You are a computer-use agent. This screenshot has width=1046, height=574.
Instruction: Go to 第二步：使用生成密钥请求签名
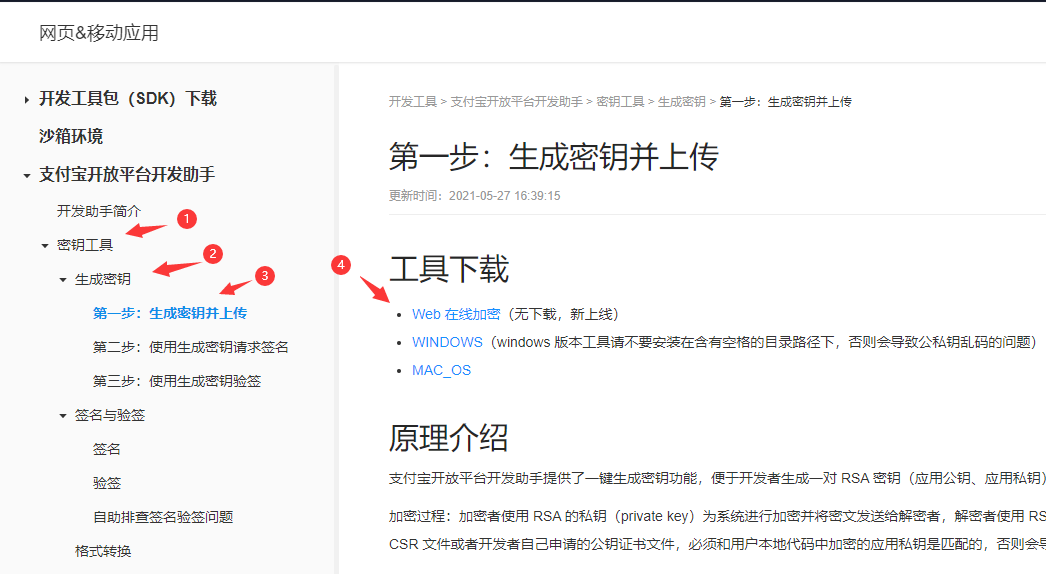[190, 347]
